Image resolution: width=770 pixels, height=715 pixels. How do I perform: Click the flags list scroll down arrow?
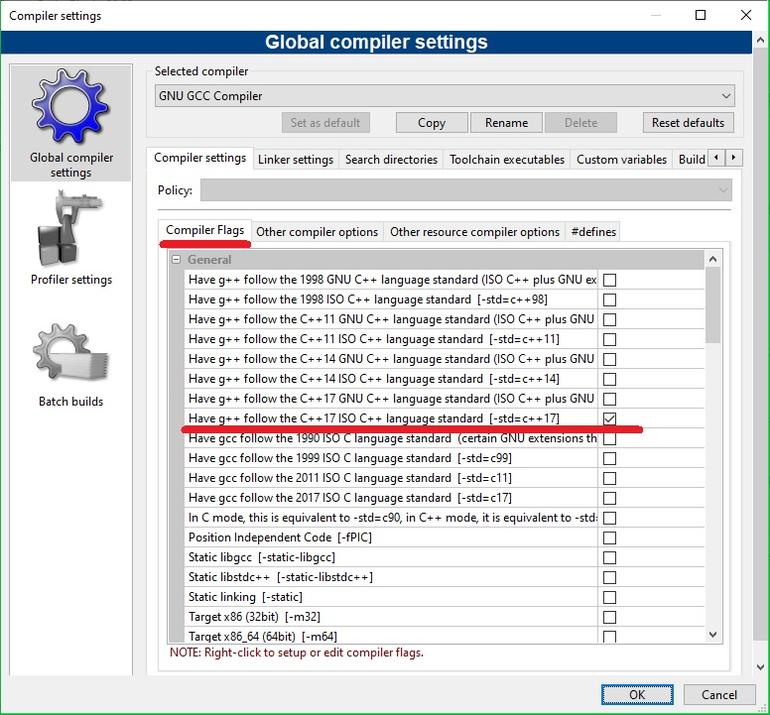713,635
